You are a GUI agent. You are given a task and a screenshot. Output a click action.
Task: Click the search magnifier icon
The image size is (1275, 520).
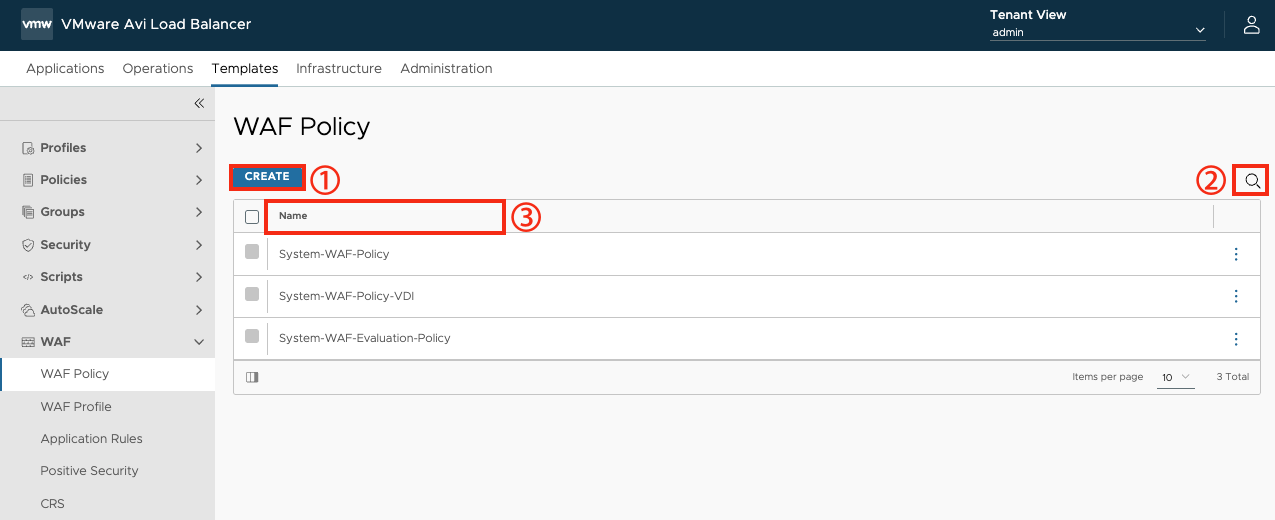coord(1252,180)
